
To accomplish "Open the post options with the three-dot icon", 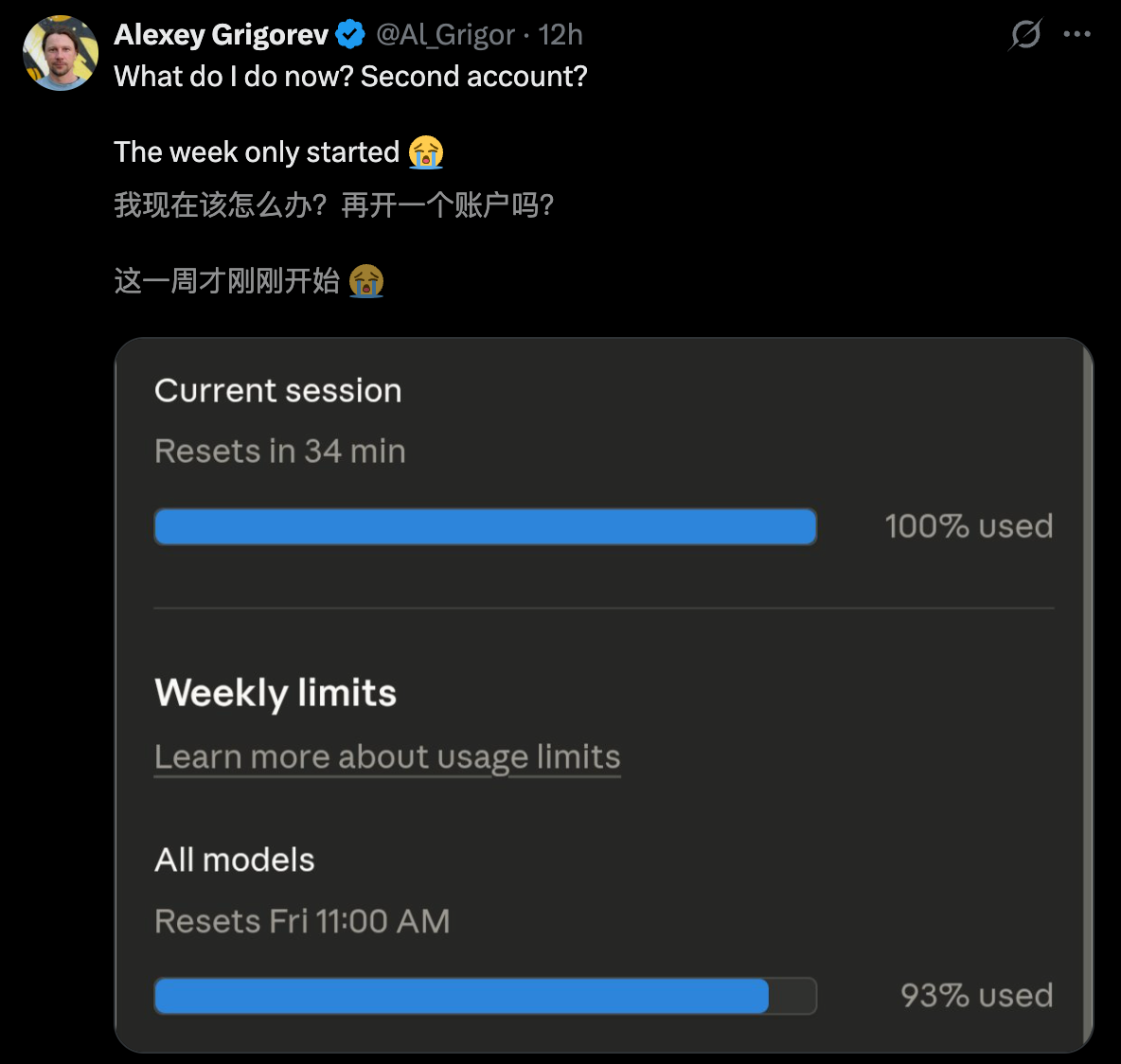I will click(1077, 34).
